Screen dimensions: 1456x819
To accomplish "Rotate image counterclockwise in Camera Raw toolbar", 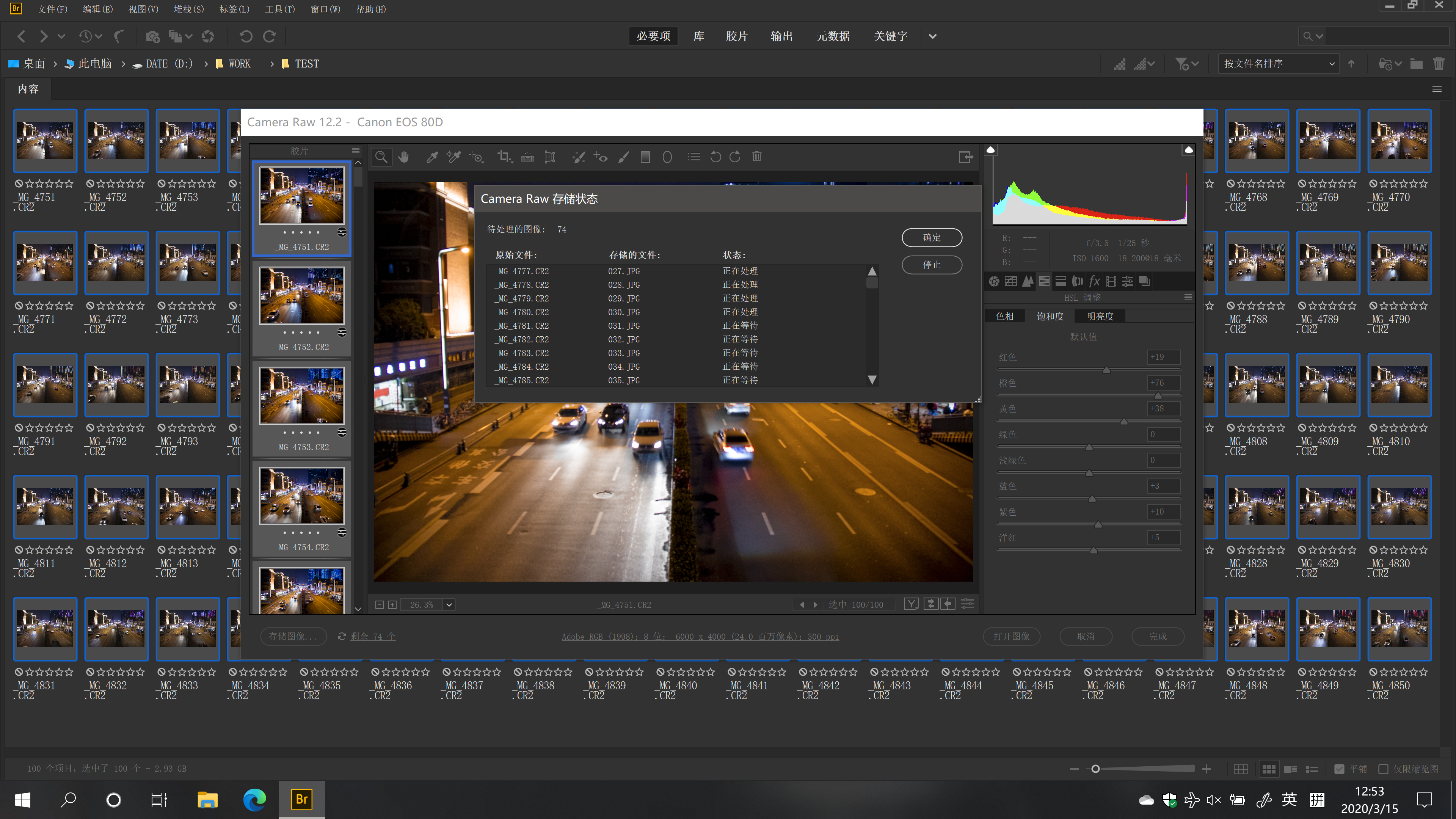I will 715,157.
